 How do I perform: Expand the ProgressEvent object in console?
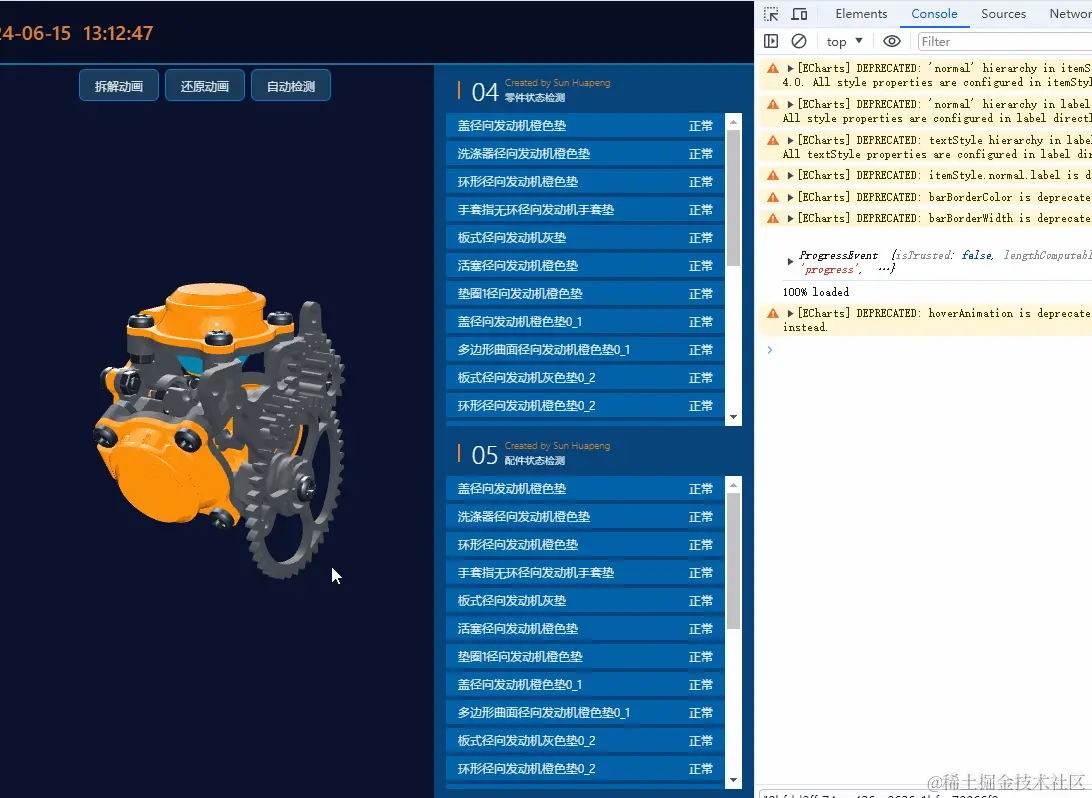[791, 262]
